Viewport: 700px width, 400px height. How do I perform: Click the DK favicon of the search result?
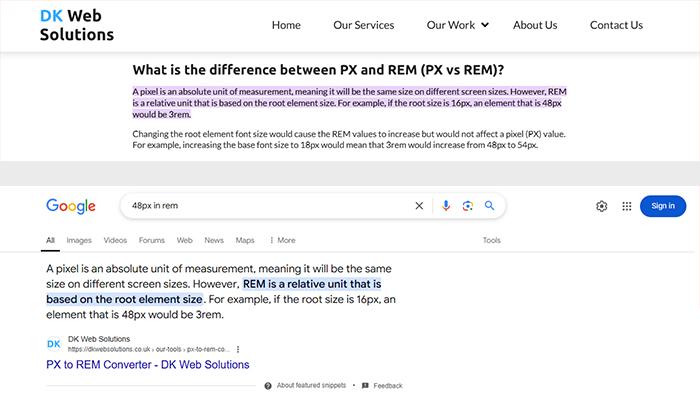pos(54,344)
